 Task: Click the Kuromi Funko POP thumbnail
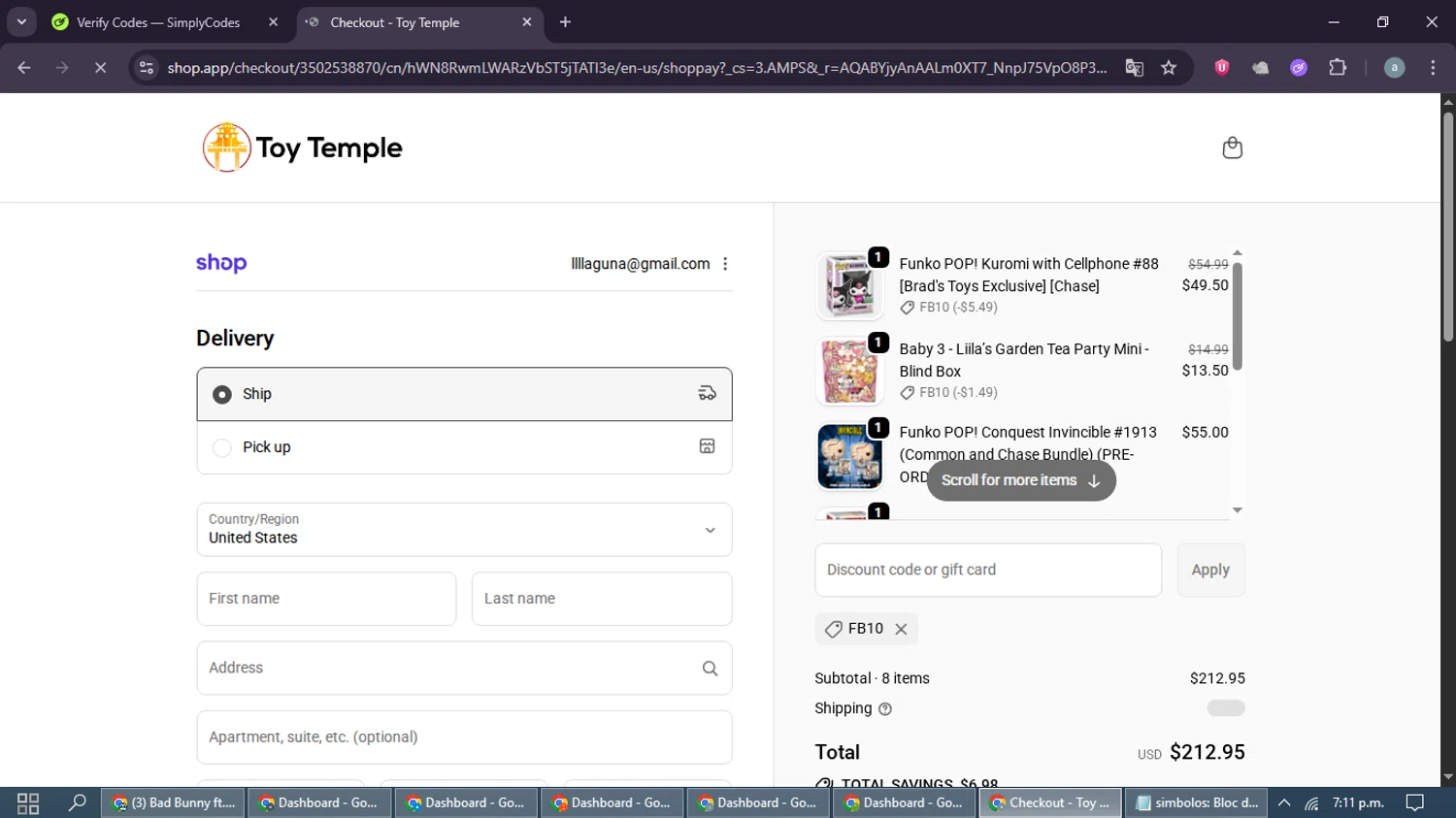(x=849, y=286)
